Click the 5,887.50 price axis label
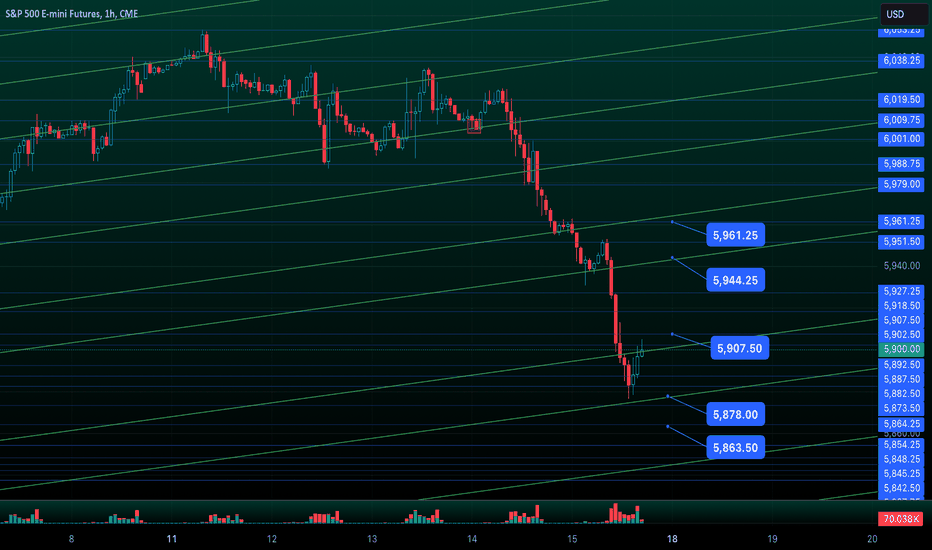Viewport: 932px width, 550px height. pos(901,379)
